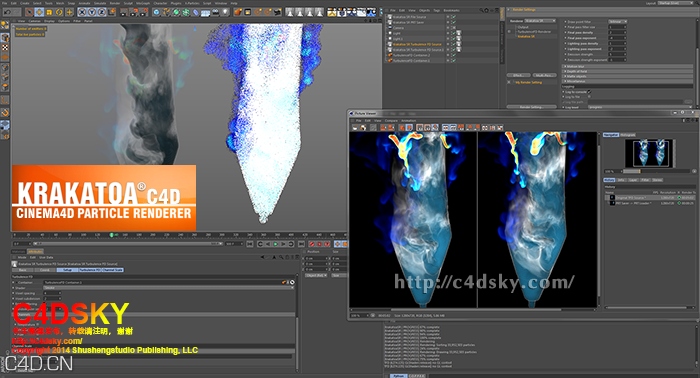This screenshot has height=378, width=700.
Task: Toggle the Log to file checkbox
Action: coord(589,97)
